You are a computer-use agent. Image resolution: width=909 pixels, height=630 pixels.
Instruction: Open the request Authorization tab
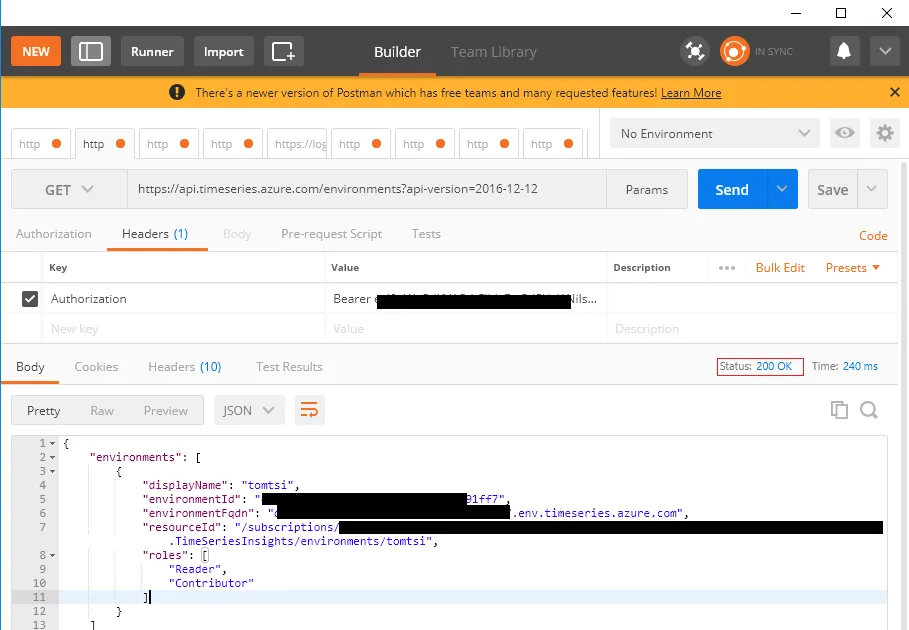(x=53, y=234)
